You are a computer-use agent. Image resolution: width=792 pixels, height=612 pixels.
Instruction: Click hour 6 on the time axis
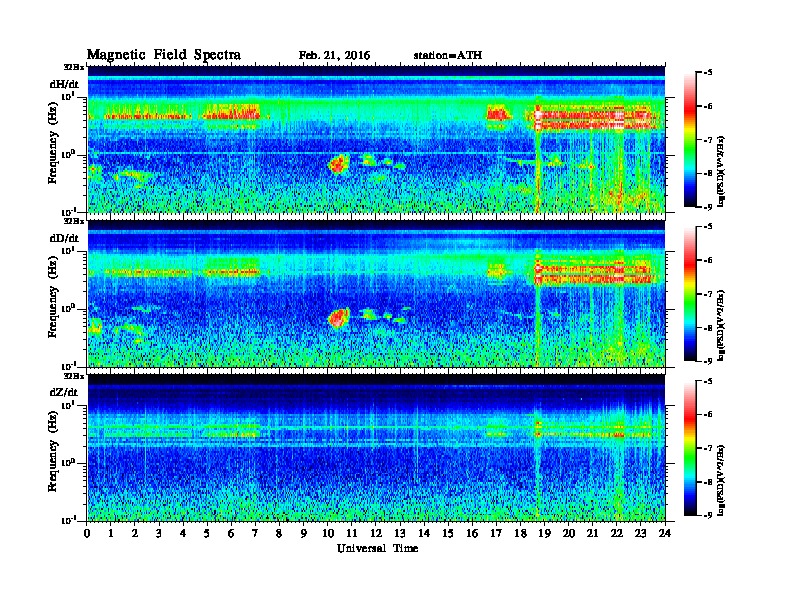coord(232,534)
